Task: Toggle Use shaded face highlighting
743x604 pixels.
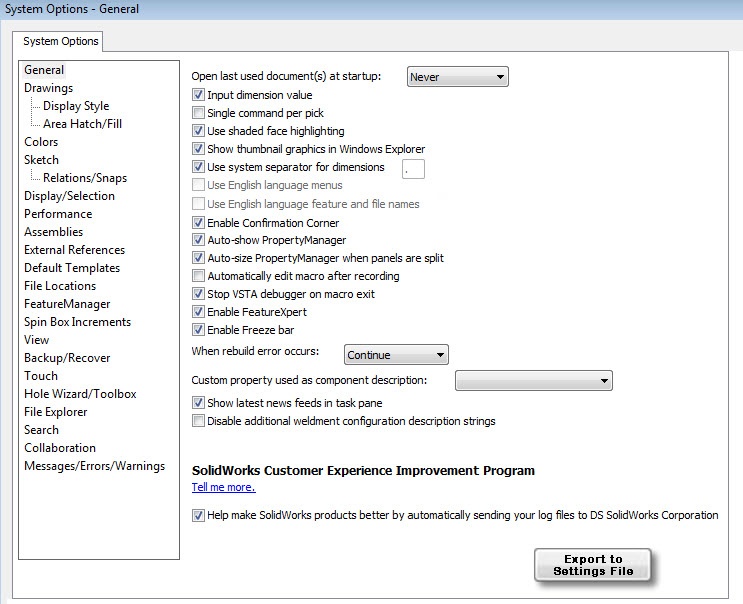Action: point(198,131)
